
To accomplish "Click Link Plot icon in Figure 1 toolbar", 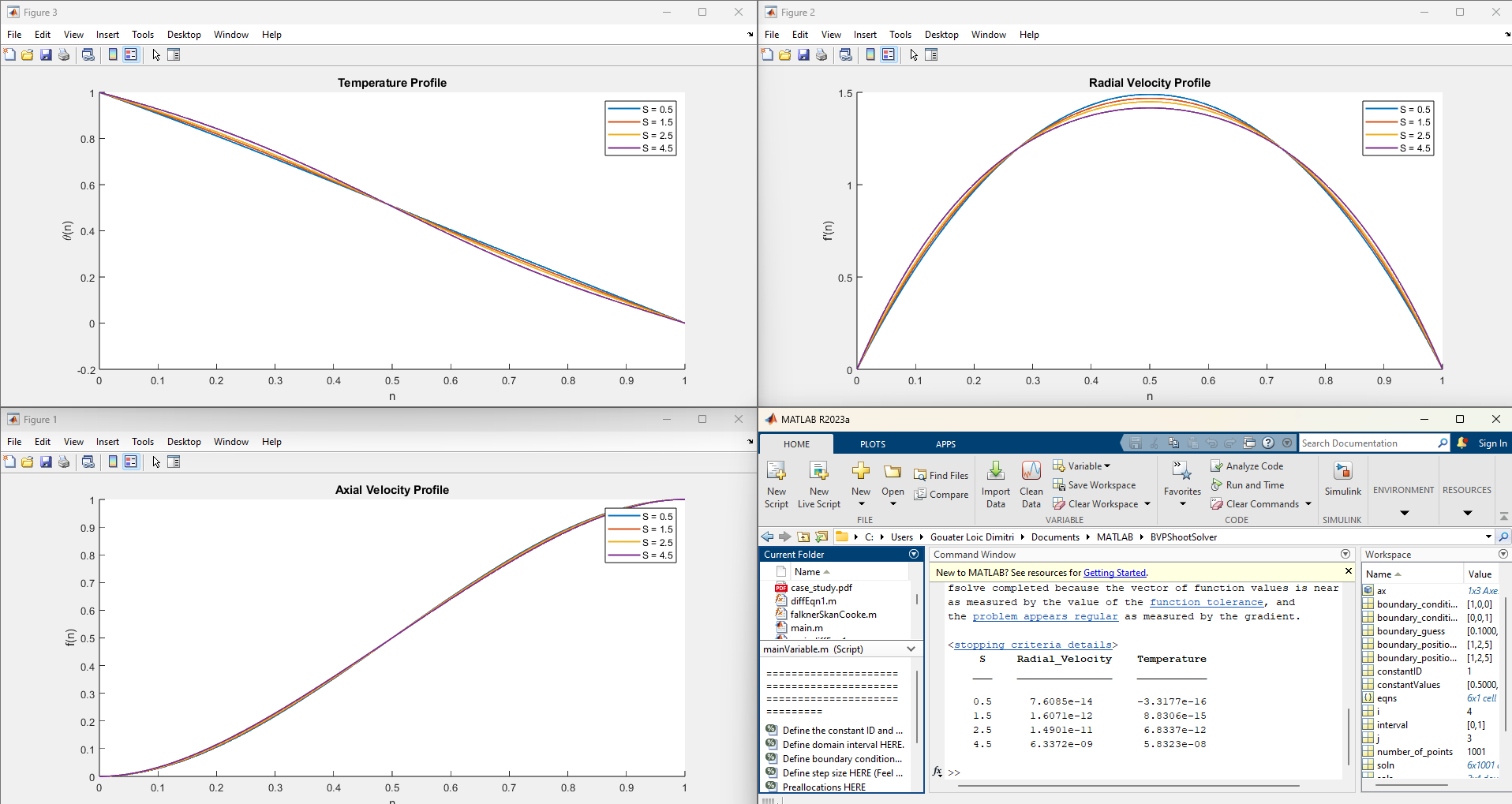I will [88, 462].
